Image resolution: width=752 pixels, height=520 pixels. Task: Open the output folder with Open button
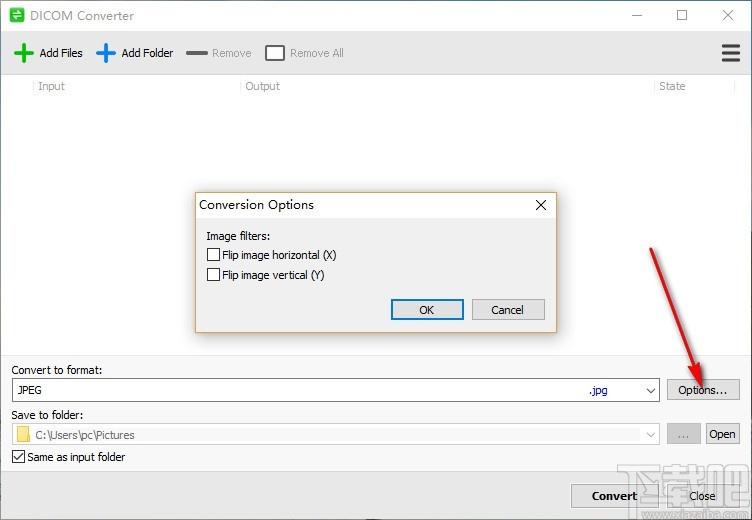coord(722,434)
